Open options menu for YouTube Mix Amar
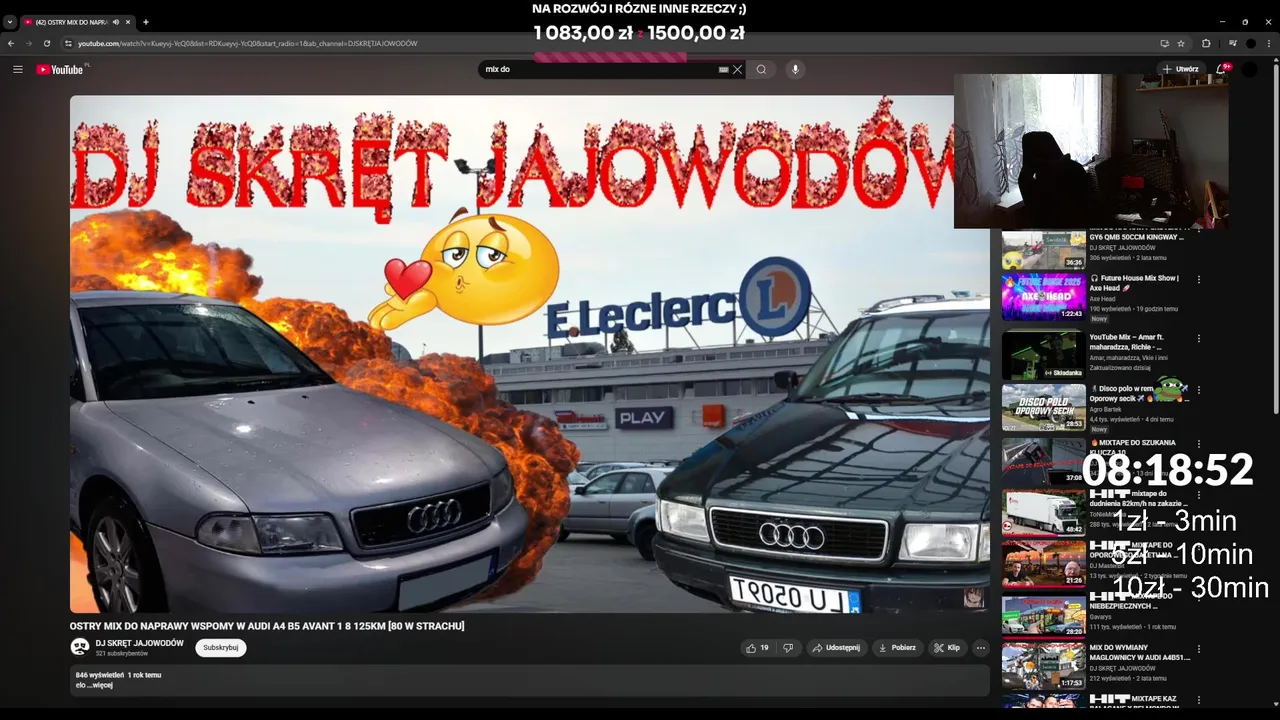The width and height of the screenshot is (1280, 720). [1199, 339]
